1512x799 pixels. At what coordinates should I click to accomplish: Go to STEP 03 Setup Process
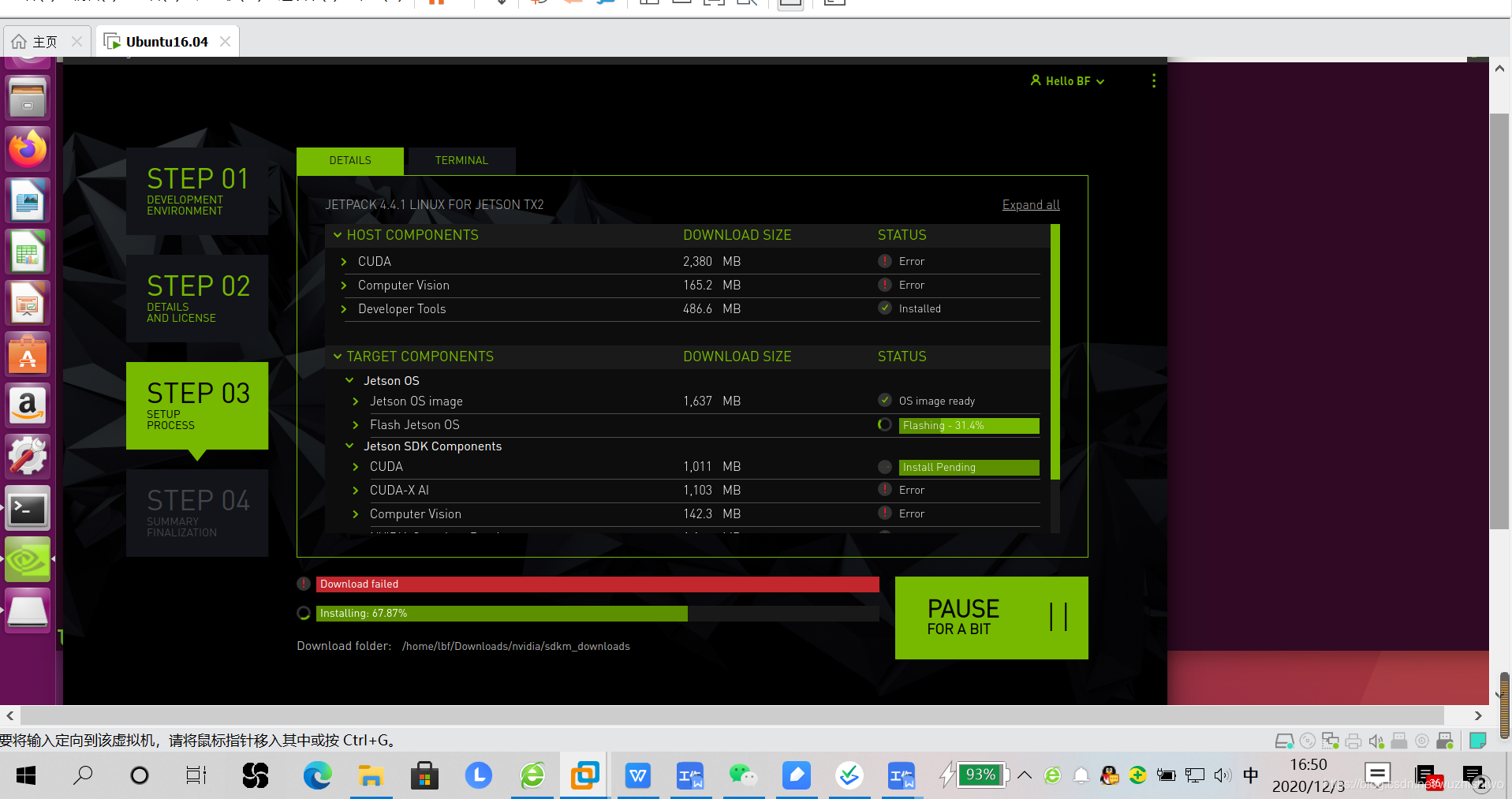(x=197, y=405)
